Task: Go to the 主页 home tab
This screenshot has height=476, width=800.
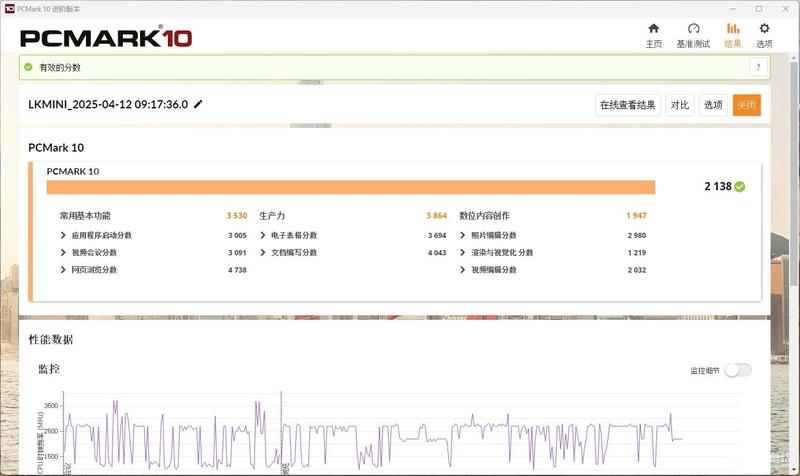Action: tap(654, 36)
